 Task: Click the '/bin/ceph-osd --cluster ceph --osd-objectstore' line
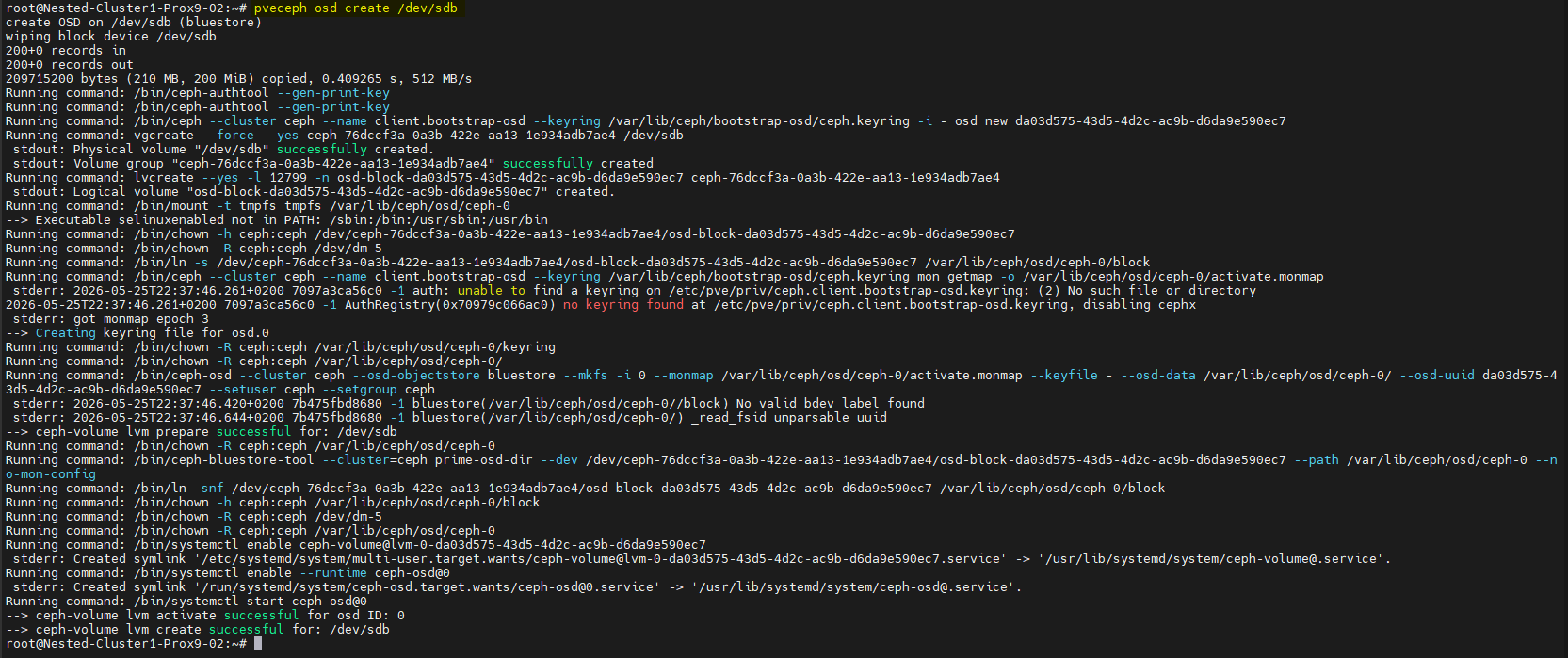coord(782,375)
